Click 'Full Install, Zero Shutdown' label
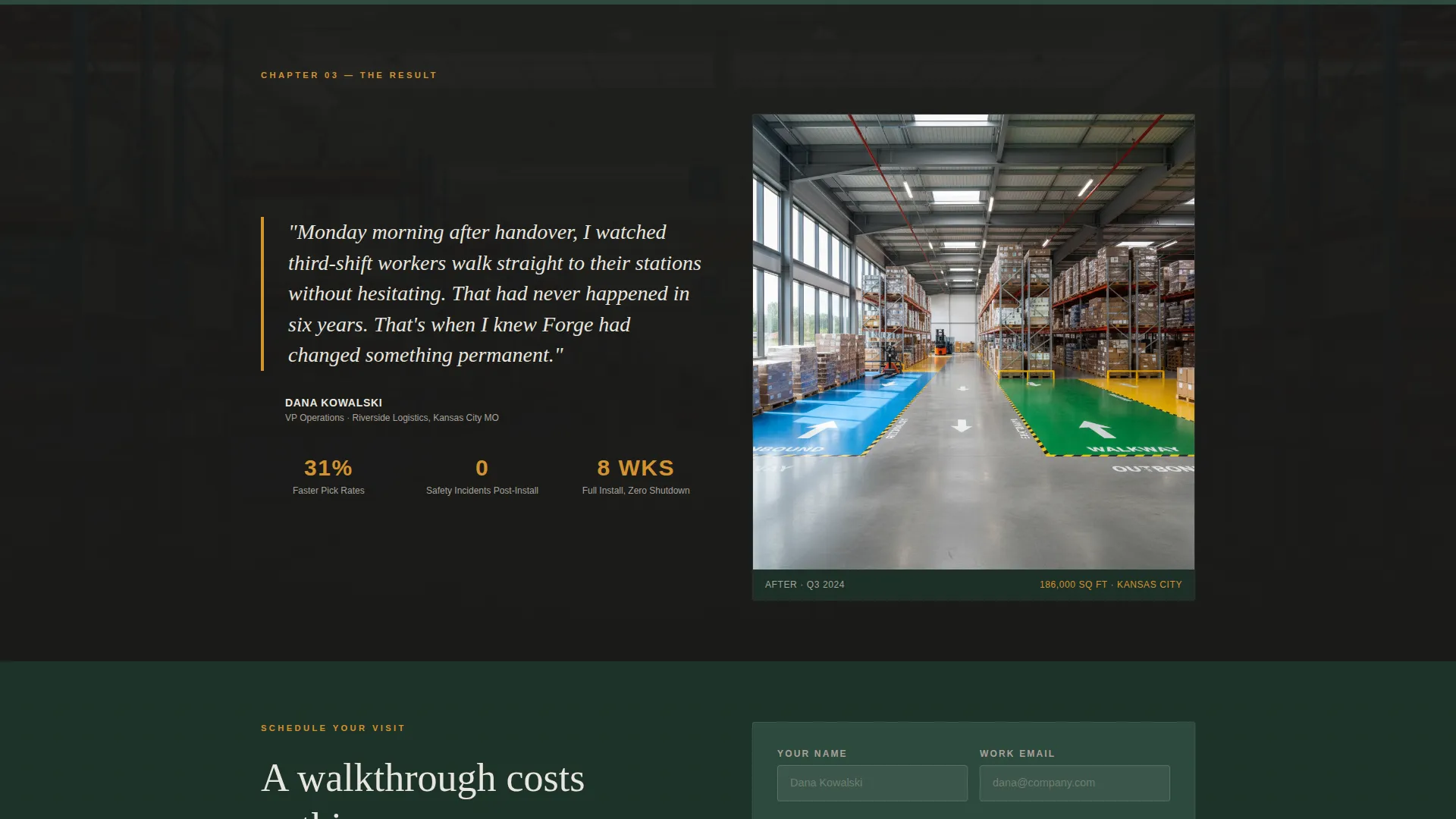The image size is (1456, 819). [x=635, y=491]
